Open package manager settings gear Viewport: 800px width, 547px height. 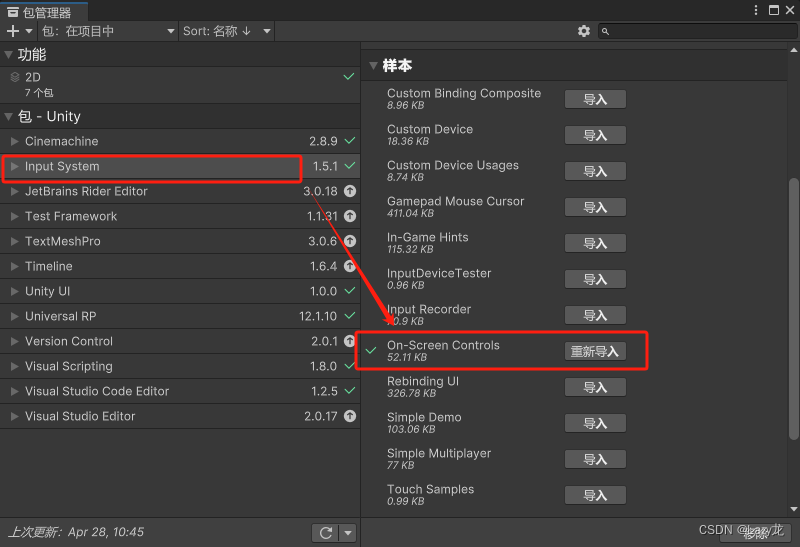pyautogui.click(x=584, y=31)
